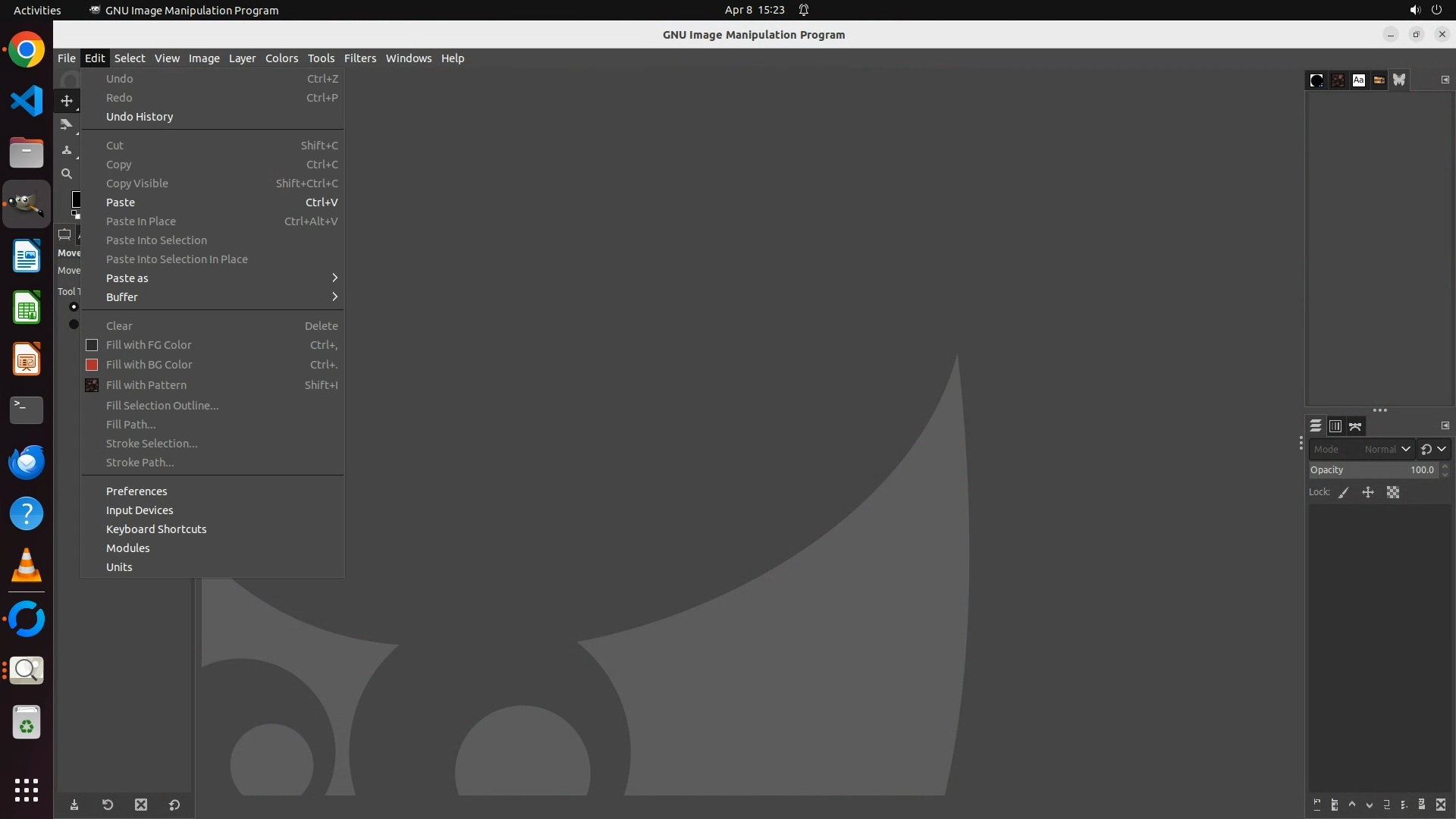Switch to the Paths tab icon

[x=1355, y=426]
